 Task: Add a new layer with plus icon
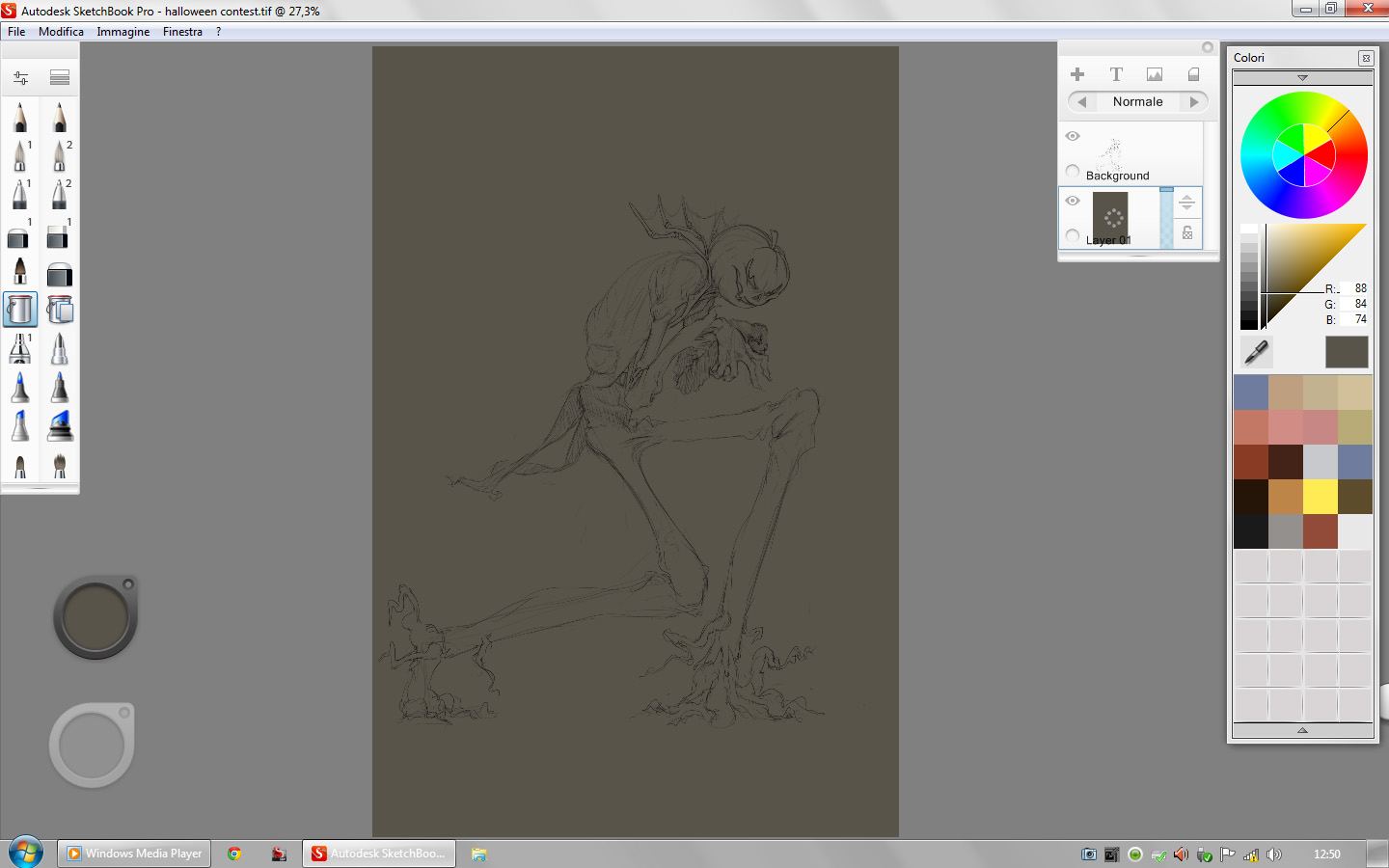1077,74
